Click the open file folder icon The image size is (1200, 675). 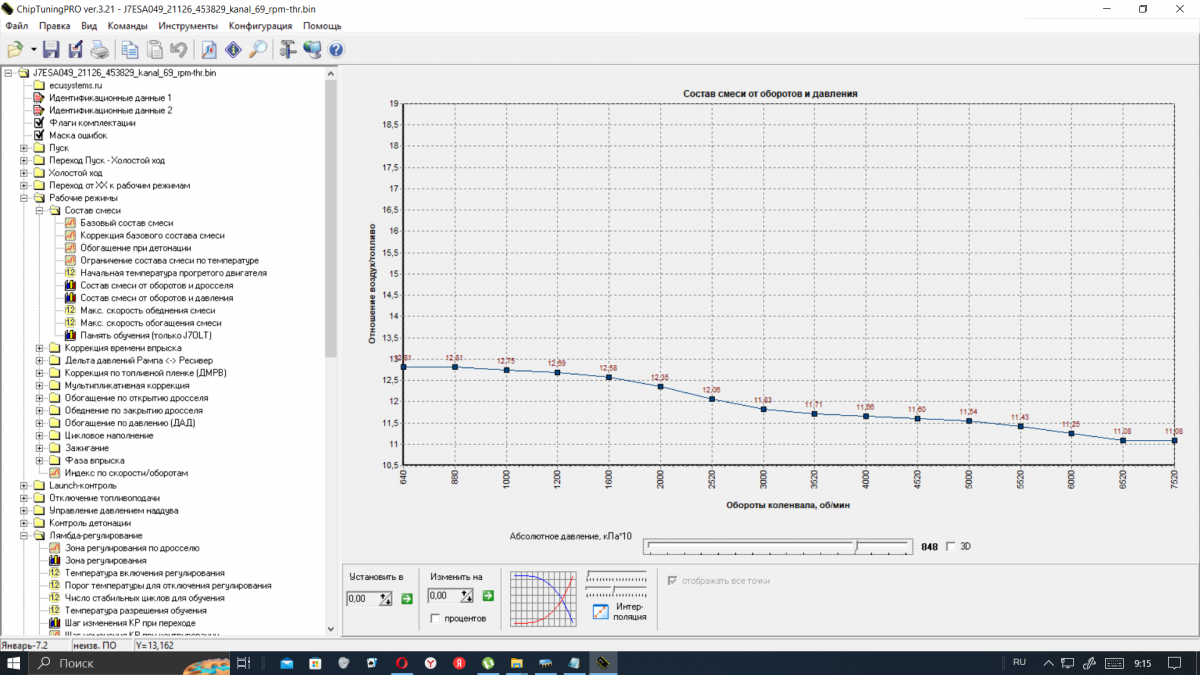point(14,49)
